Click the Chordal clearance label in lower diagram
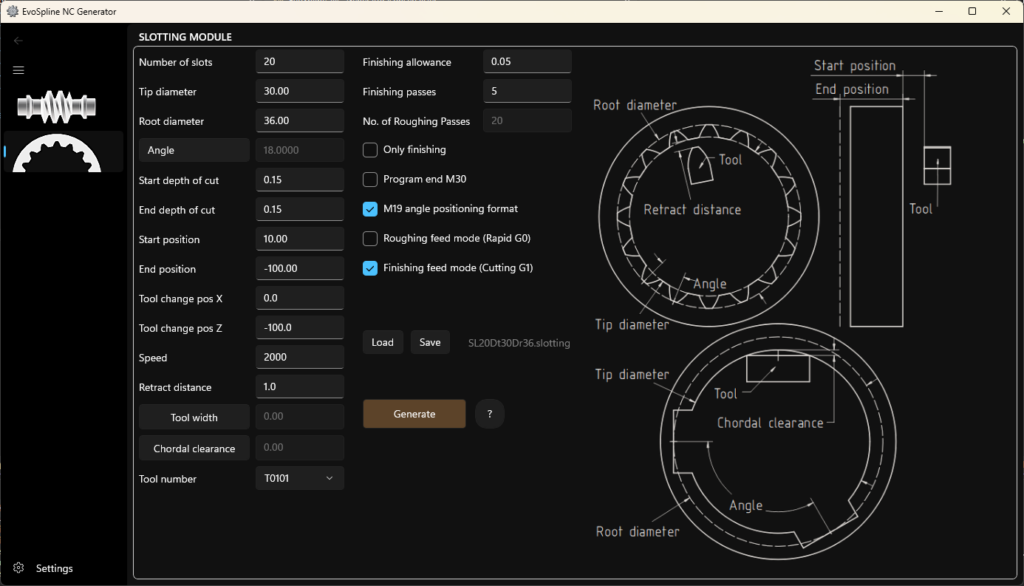 tap(770, 423)
